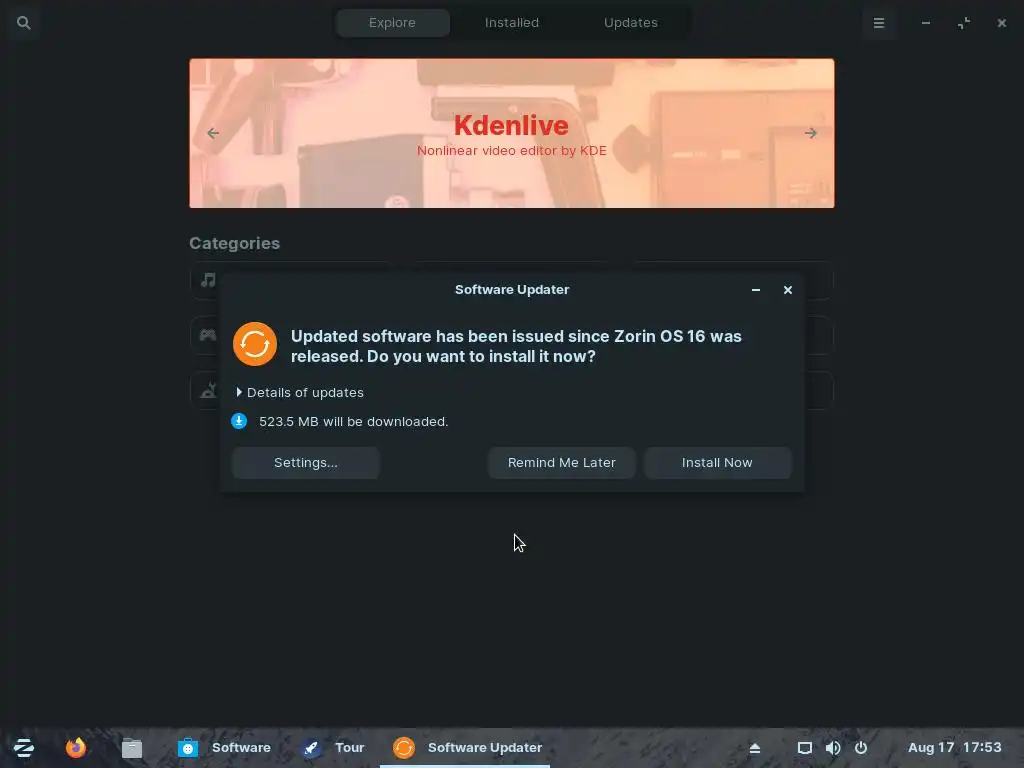
Task: Show previous featured banner
Action: tap(213, 133)
